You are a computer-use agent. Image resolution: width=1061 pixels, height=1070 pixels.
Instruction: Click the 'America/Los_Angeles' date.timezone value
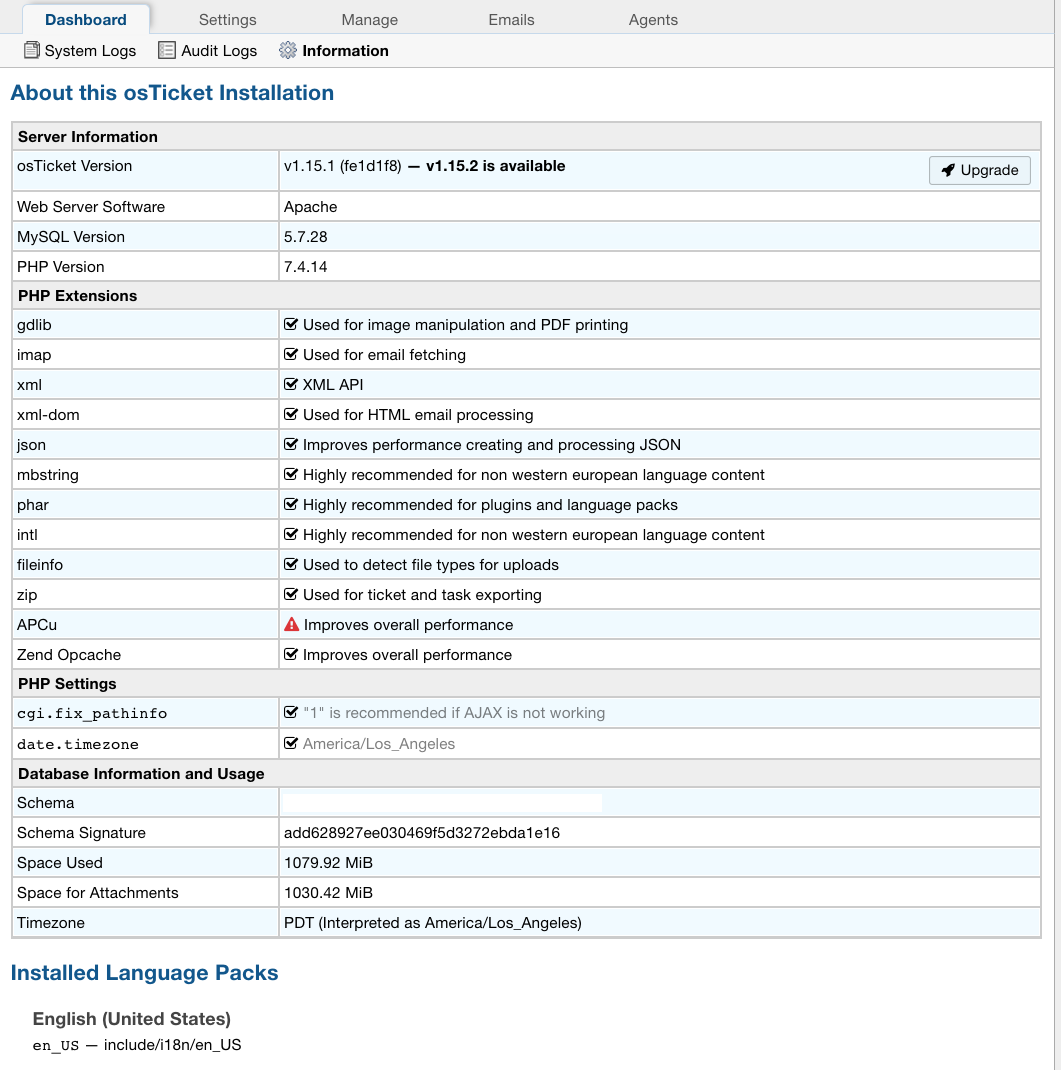click(x=379, y=744)
